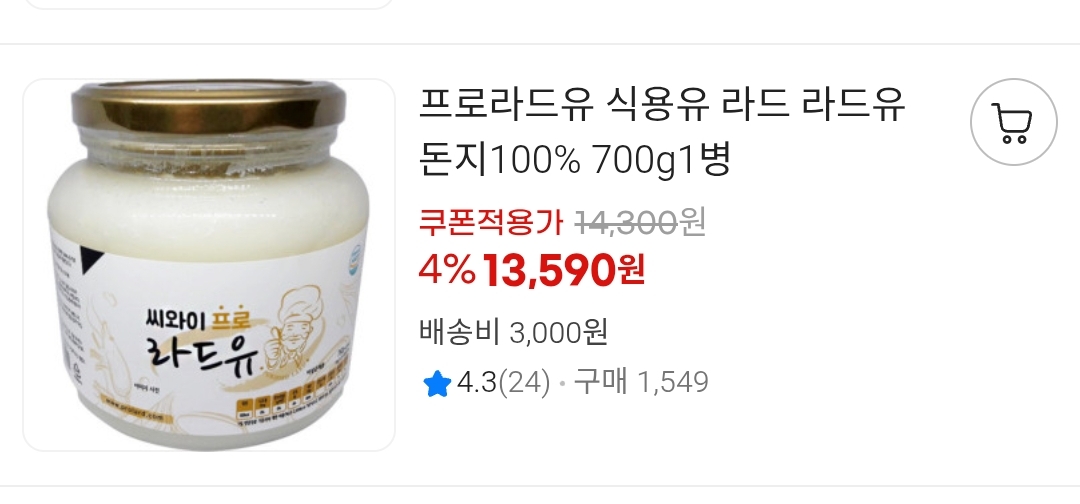
Task: Click the round blue certification mark on the jar
Action: click(354, 260)
